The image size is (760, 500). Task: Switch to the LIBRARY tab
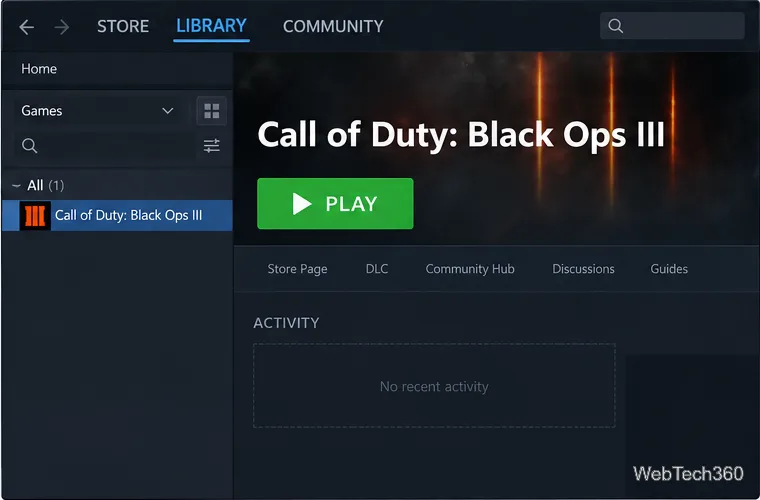pyautogui.click(x=211, y=26)
